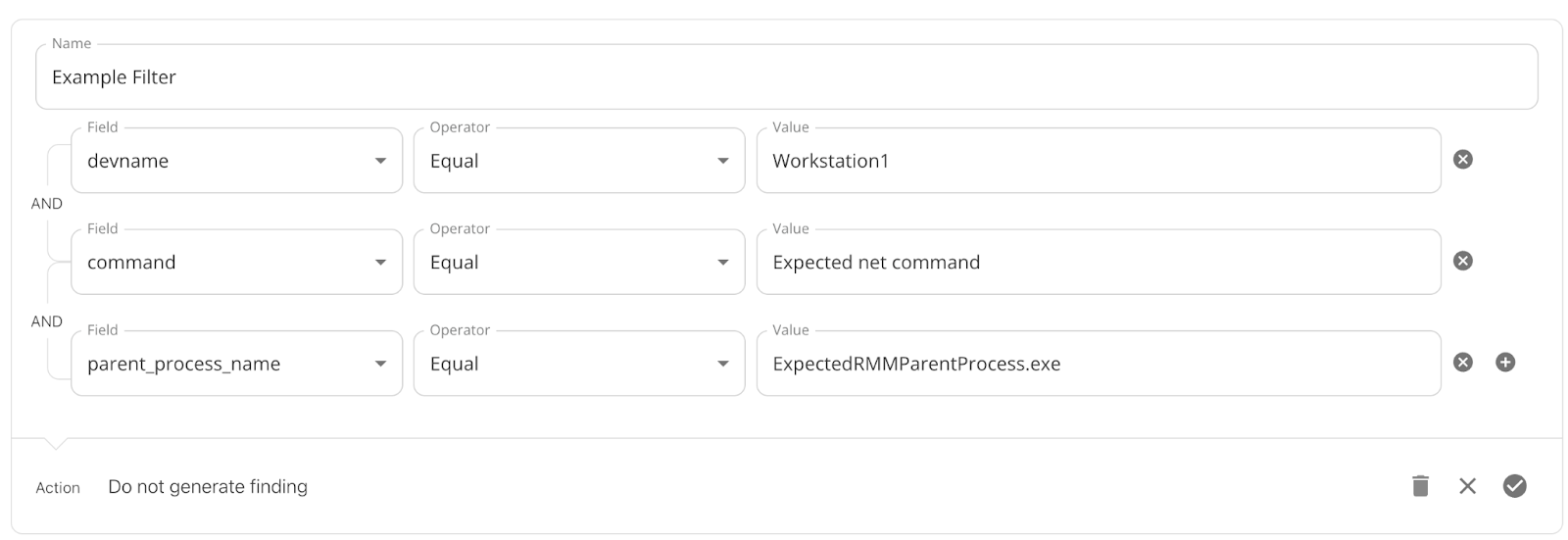Click the Expected net command value field
This screenshot has width=1568, height=540.
[x=1099, y=262]
